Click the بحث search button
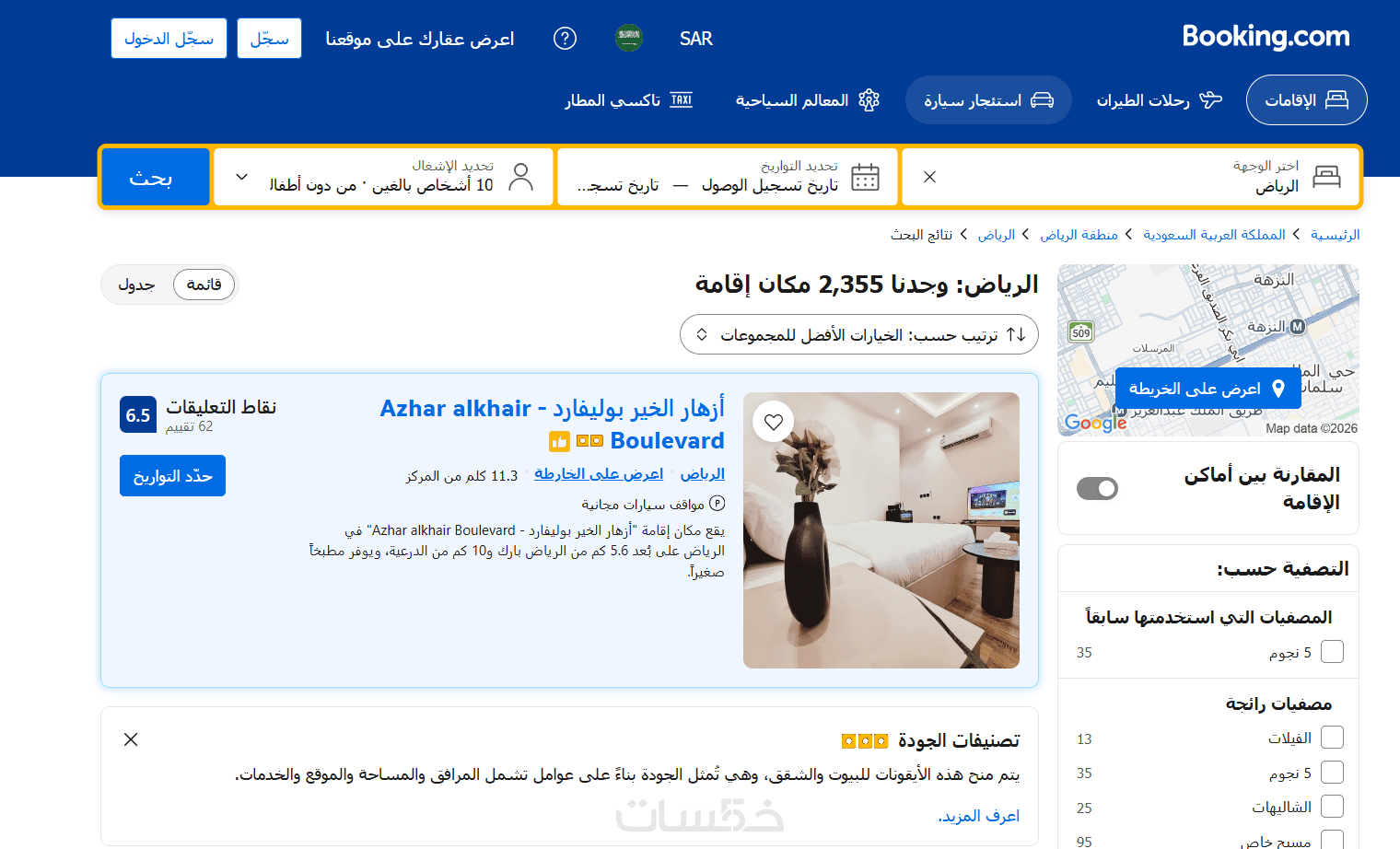1400x849 pixels. pyautogui.click(x=156, y=177)
